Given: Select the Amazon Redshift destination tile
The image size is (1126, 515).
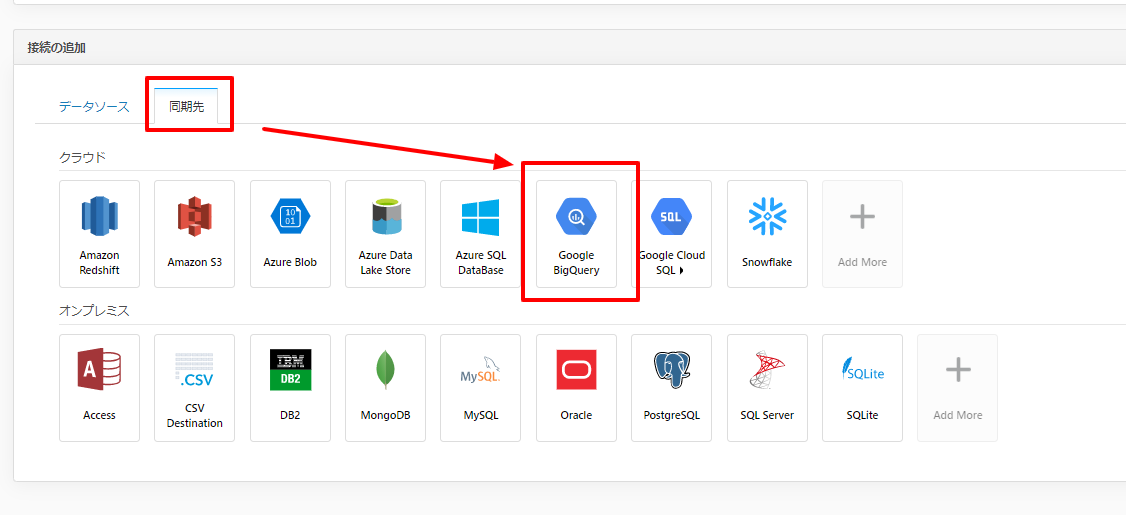Looking at the screenshot, I should pyautogui.click(x=100, y=234).
